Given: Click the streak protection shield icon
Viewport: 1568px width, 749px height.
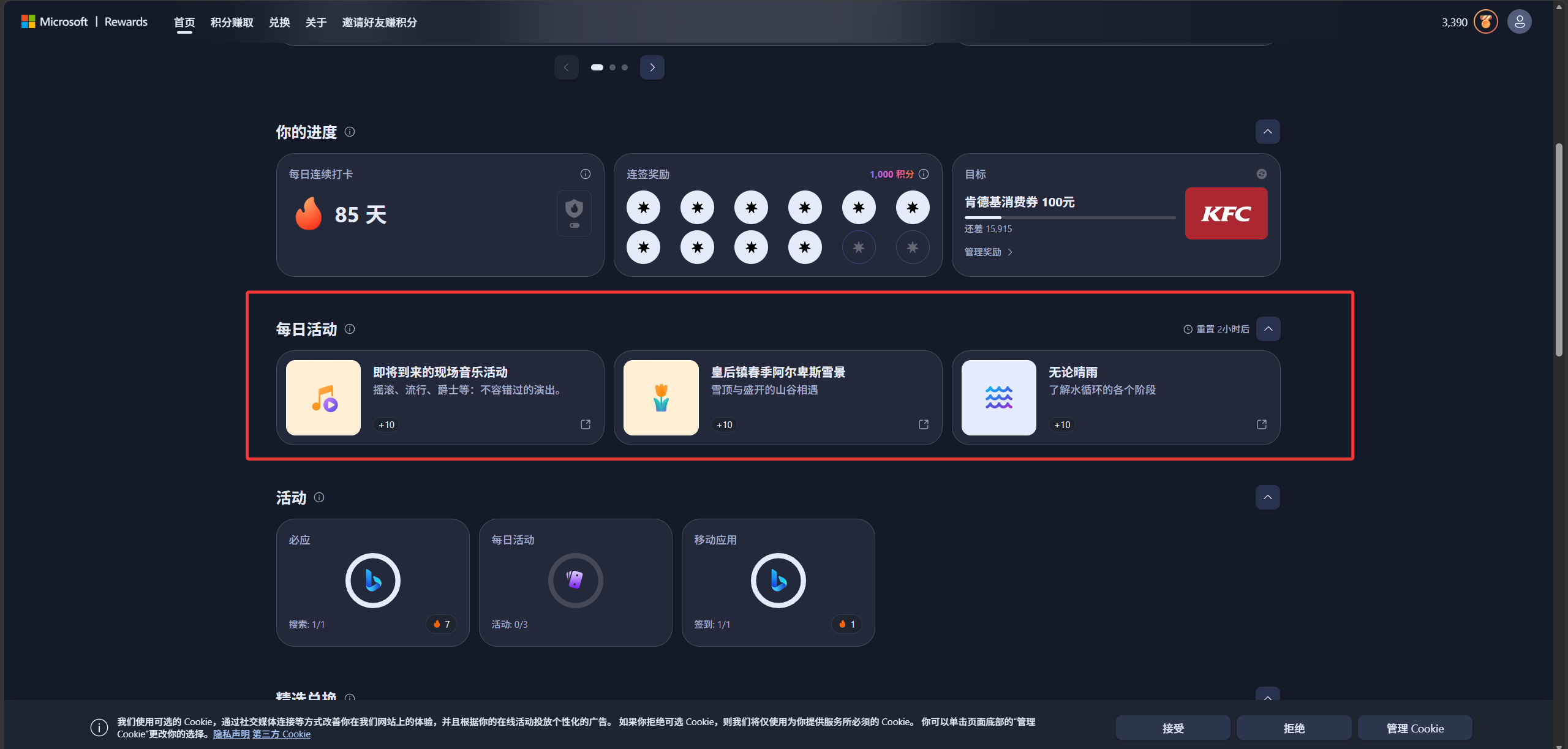Looking at the screenshot, I should click(574, 213).
